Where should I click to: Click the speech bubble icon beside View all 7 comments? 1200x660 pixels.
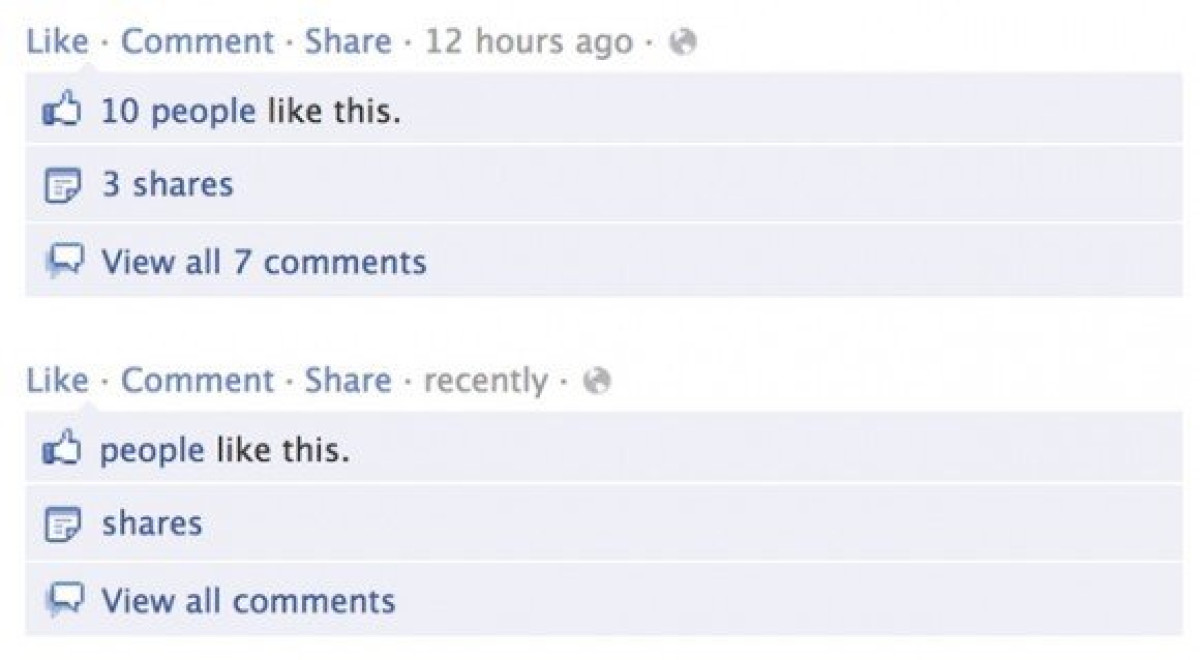pyautogui.click(x=62, y=262)
